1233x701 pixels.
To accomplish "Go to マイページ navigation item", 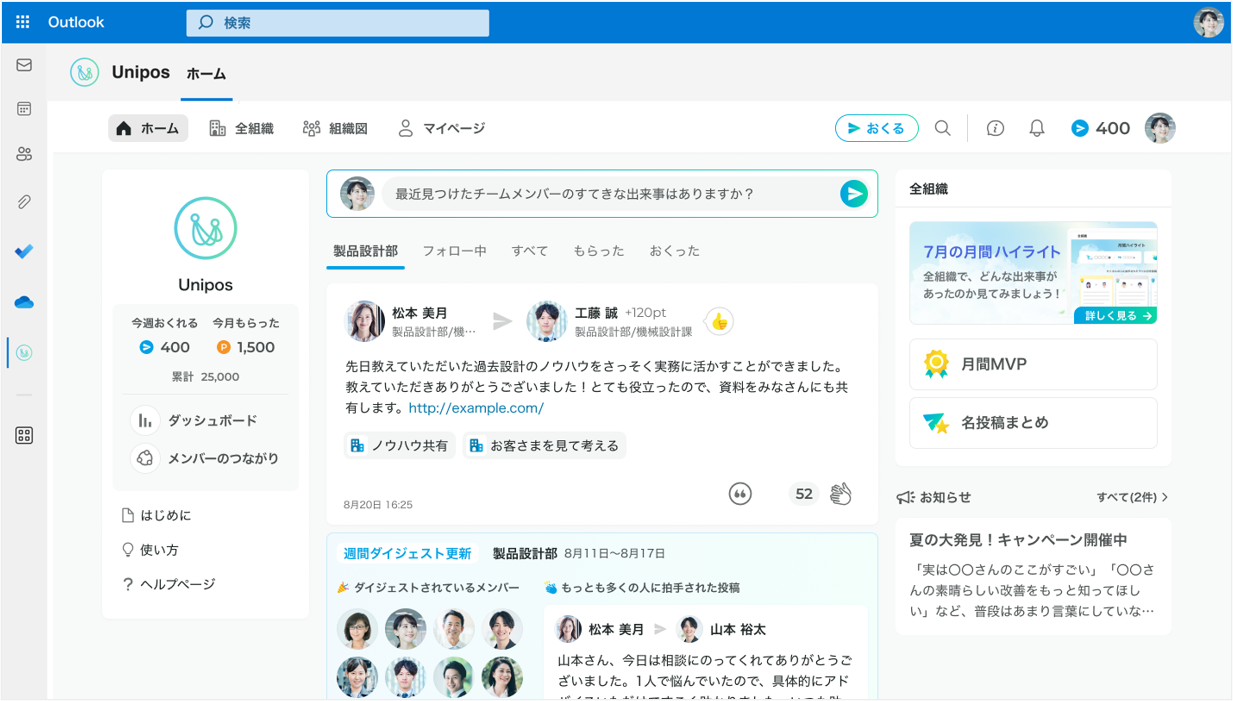I will click(x=441, y=128).
